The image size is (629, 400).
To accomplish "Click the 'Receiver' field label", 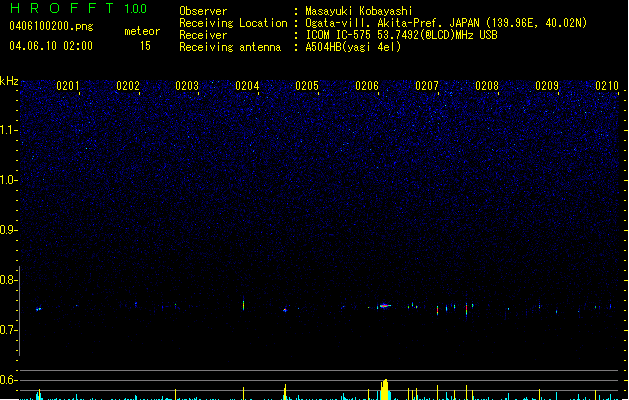I will click(x=203, y=35).
